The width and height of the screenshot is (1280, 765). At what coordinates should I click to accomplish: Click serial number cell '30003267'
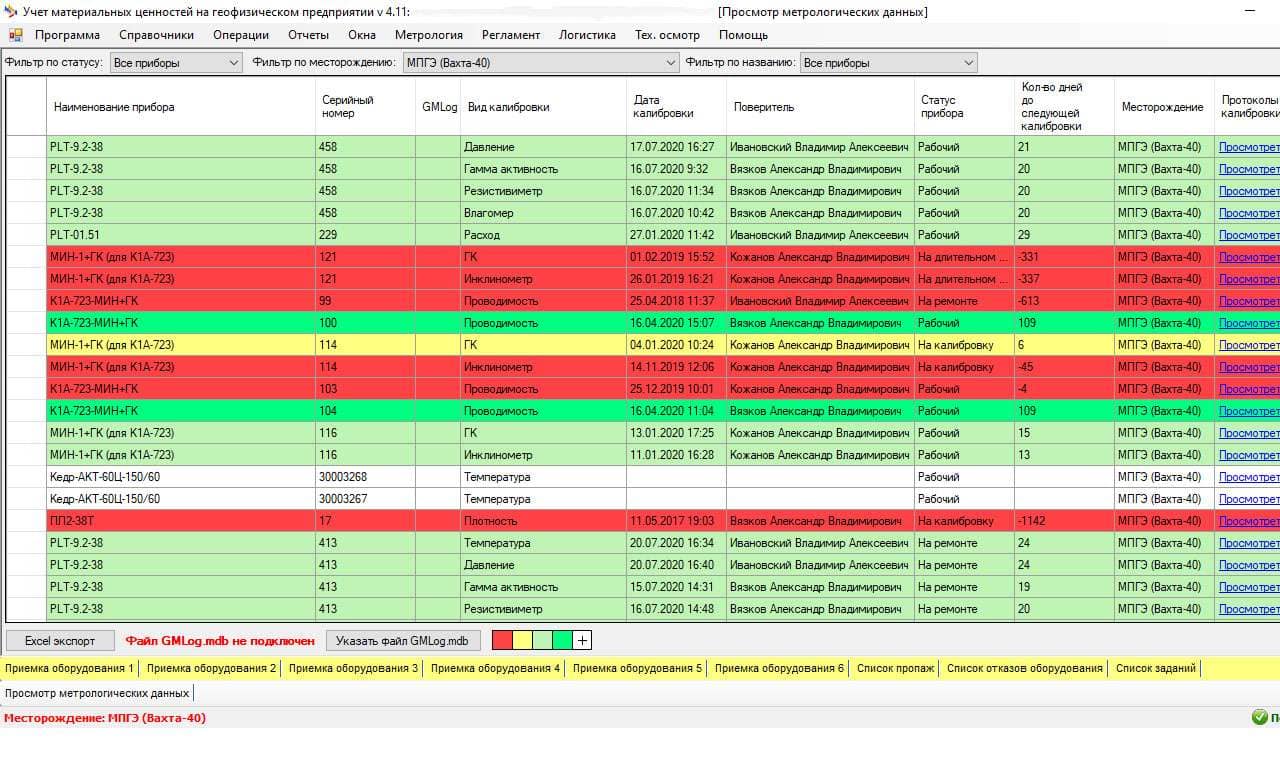pos(365,499)
